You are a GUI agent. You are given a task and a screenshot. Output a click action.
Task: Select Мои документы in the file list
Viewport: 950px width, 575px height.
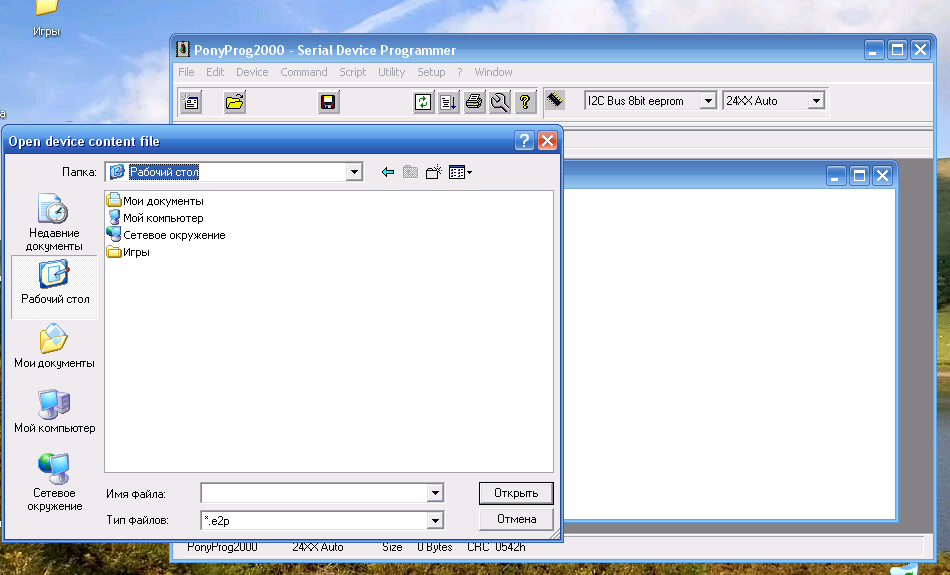[156, 201]
